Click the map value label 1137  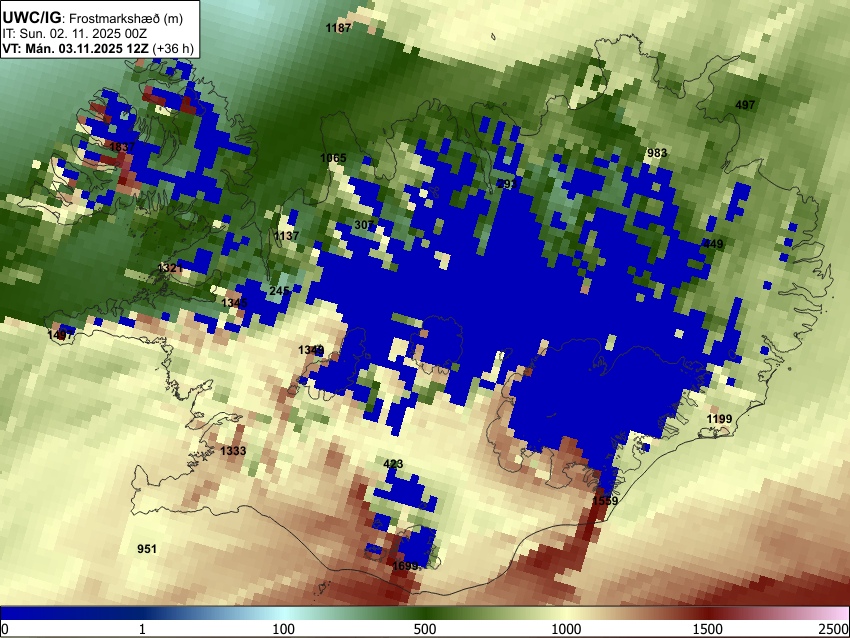[x=286, y=236]
